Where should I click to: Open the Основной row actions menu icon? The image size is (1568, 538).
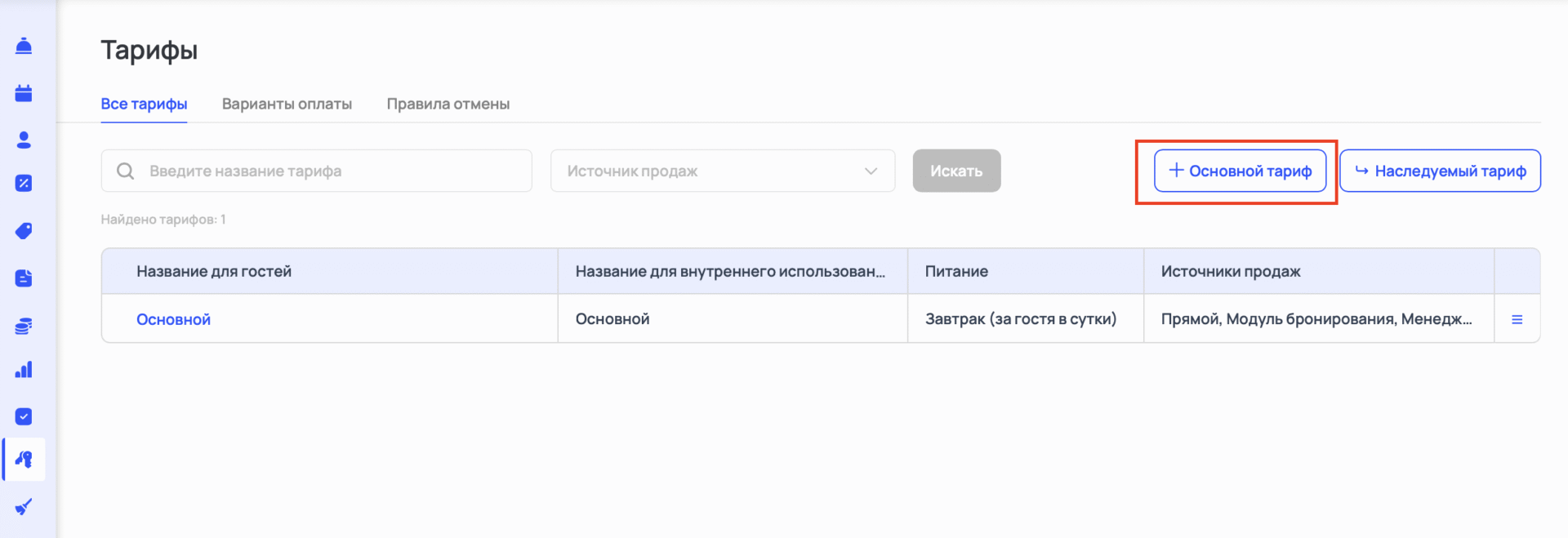(1517, 319)
